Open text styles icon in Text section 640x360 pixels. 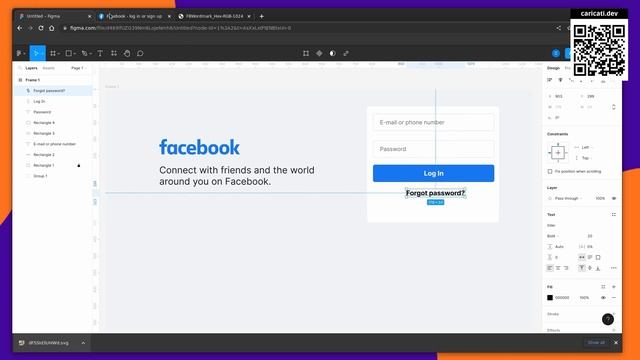(x=614, y=215)
